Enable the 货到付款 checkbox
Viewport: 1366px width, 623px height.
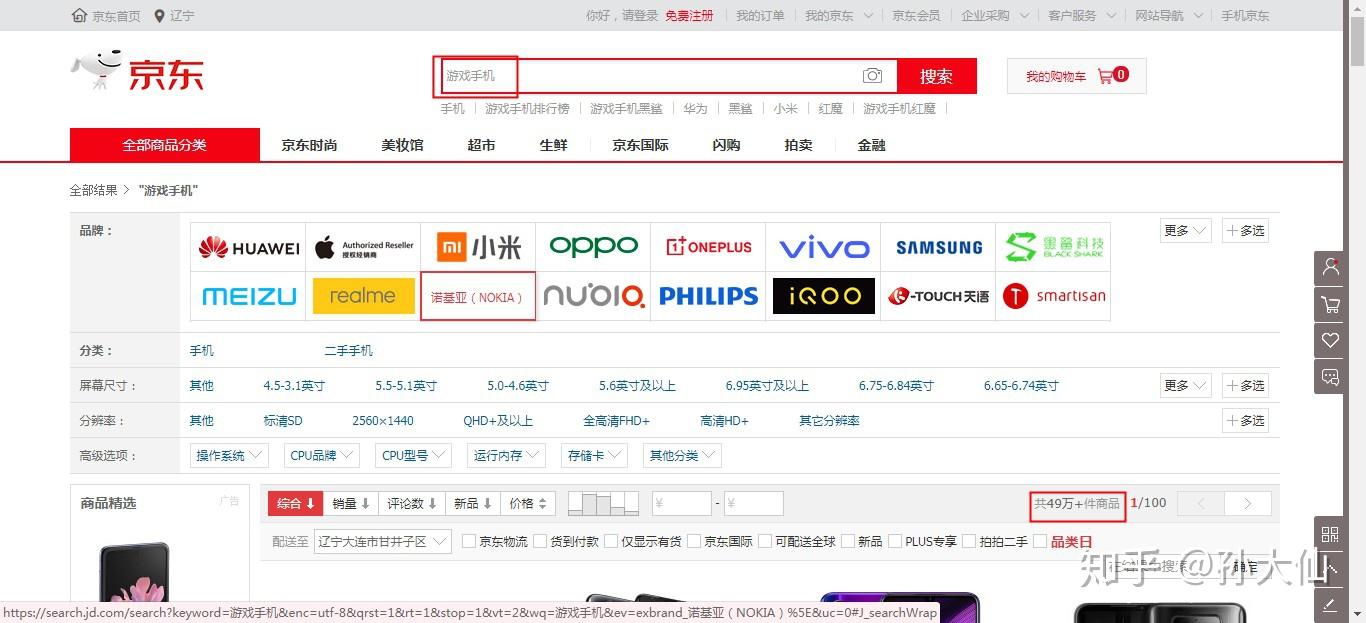pos(540,541)
